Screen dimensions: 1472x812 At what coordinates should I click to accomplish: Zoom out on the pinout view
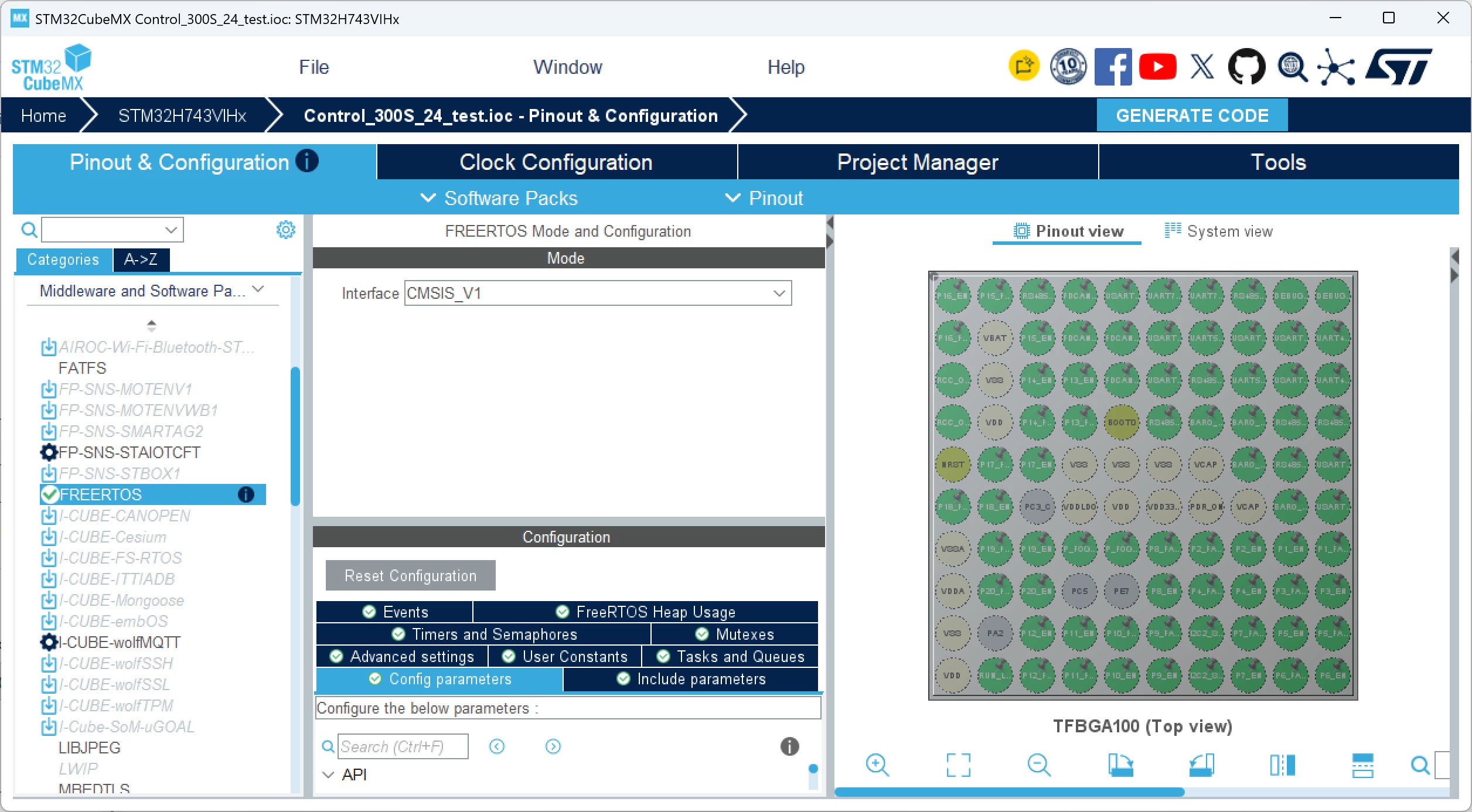[x=1039, y=765]
